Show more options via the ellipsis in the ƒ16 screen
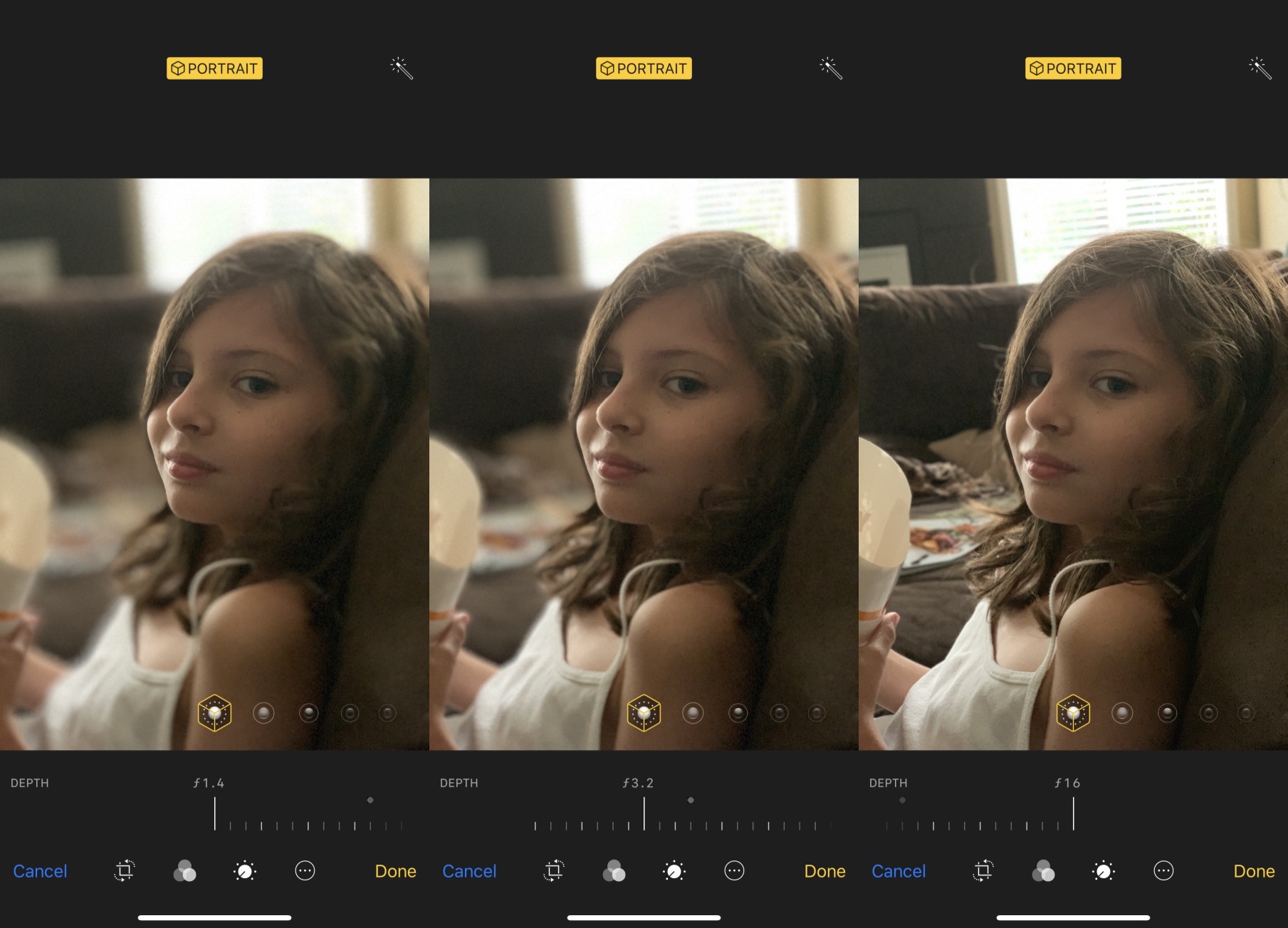 (x=1163, y=870)
